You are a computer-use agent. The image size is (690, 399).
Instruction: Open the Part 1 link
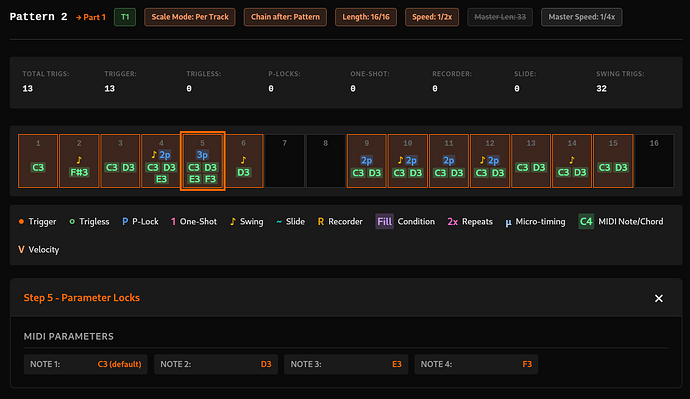point(91,17)
